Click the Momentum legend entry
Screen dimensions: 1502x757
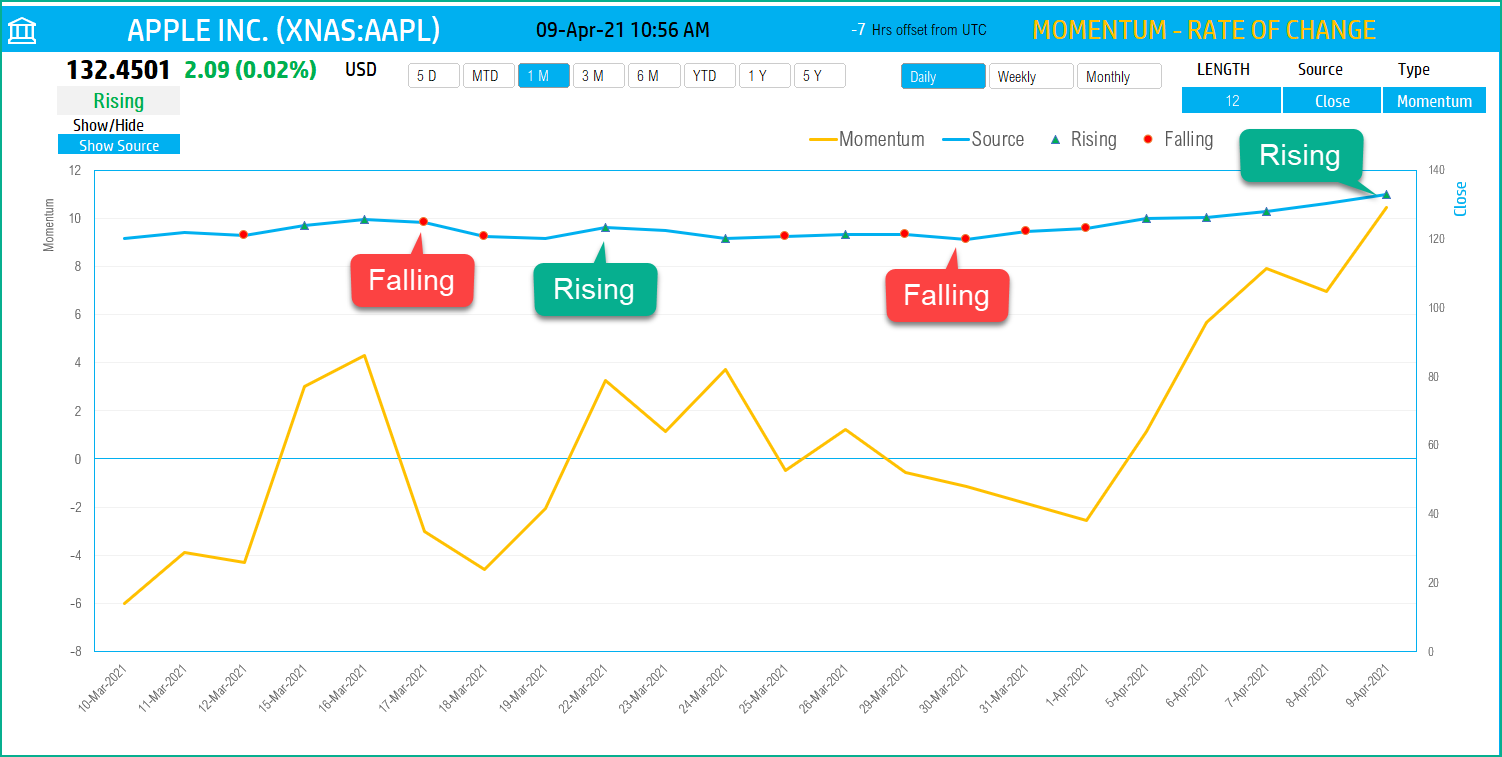(867, 139)
